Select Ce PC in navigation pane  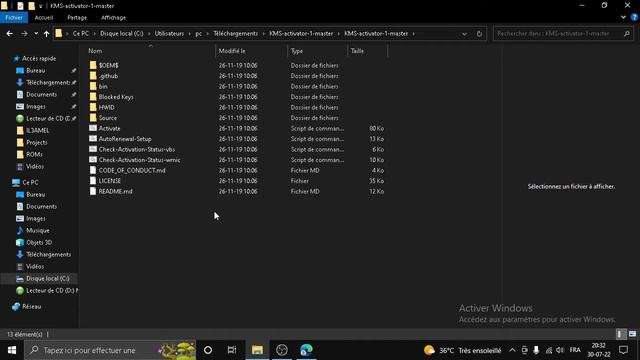coord(30,182)
